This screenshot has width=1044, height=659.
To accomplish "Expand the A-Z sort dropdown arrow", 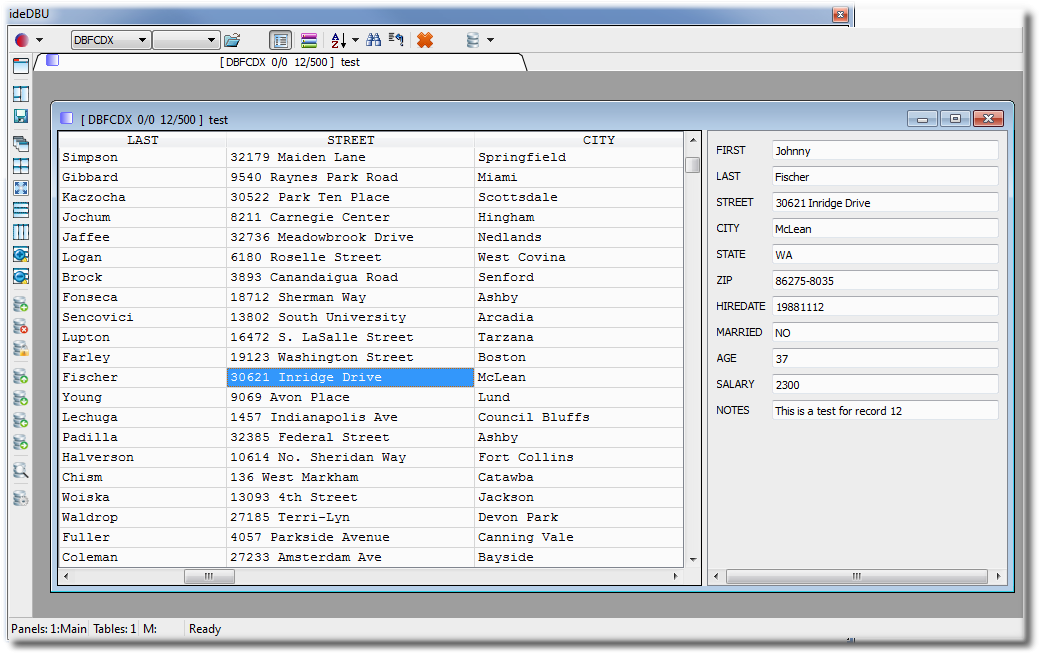I will coord(355,41).
